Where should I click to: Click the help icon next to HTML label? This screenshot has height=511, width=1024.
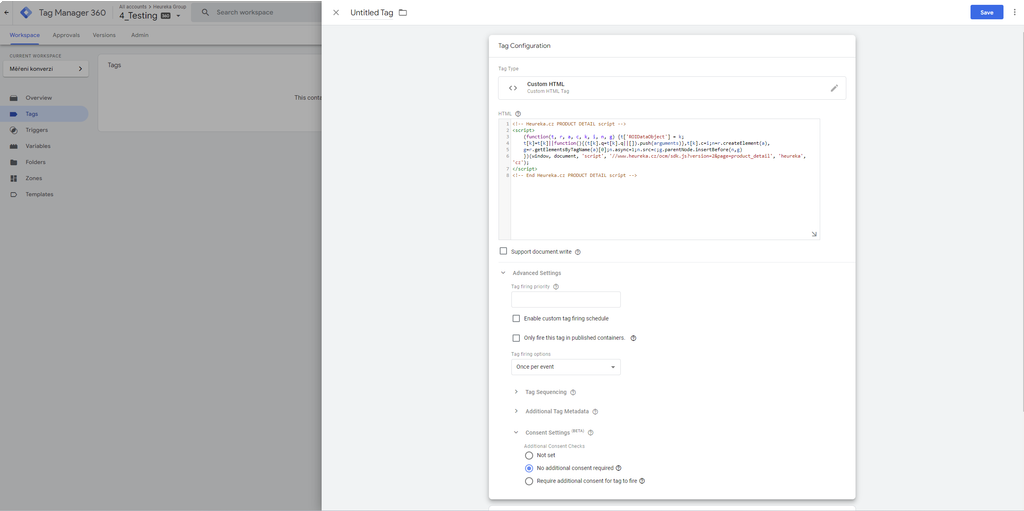tap(518, 114)
